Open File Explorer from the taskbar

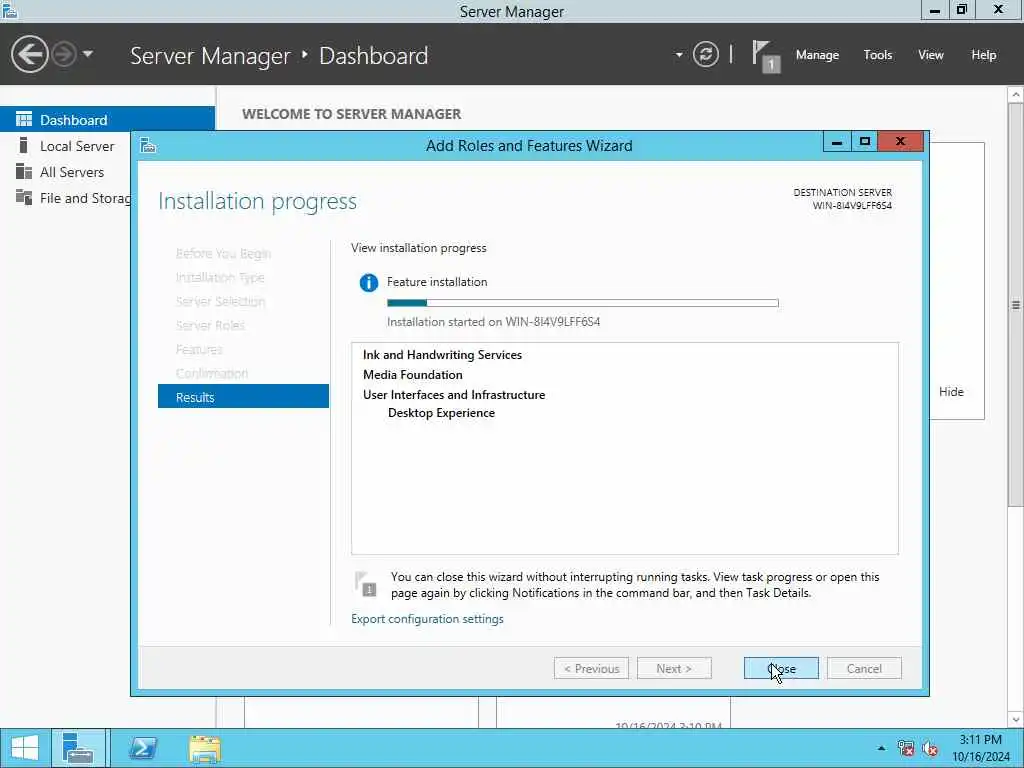205,748
